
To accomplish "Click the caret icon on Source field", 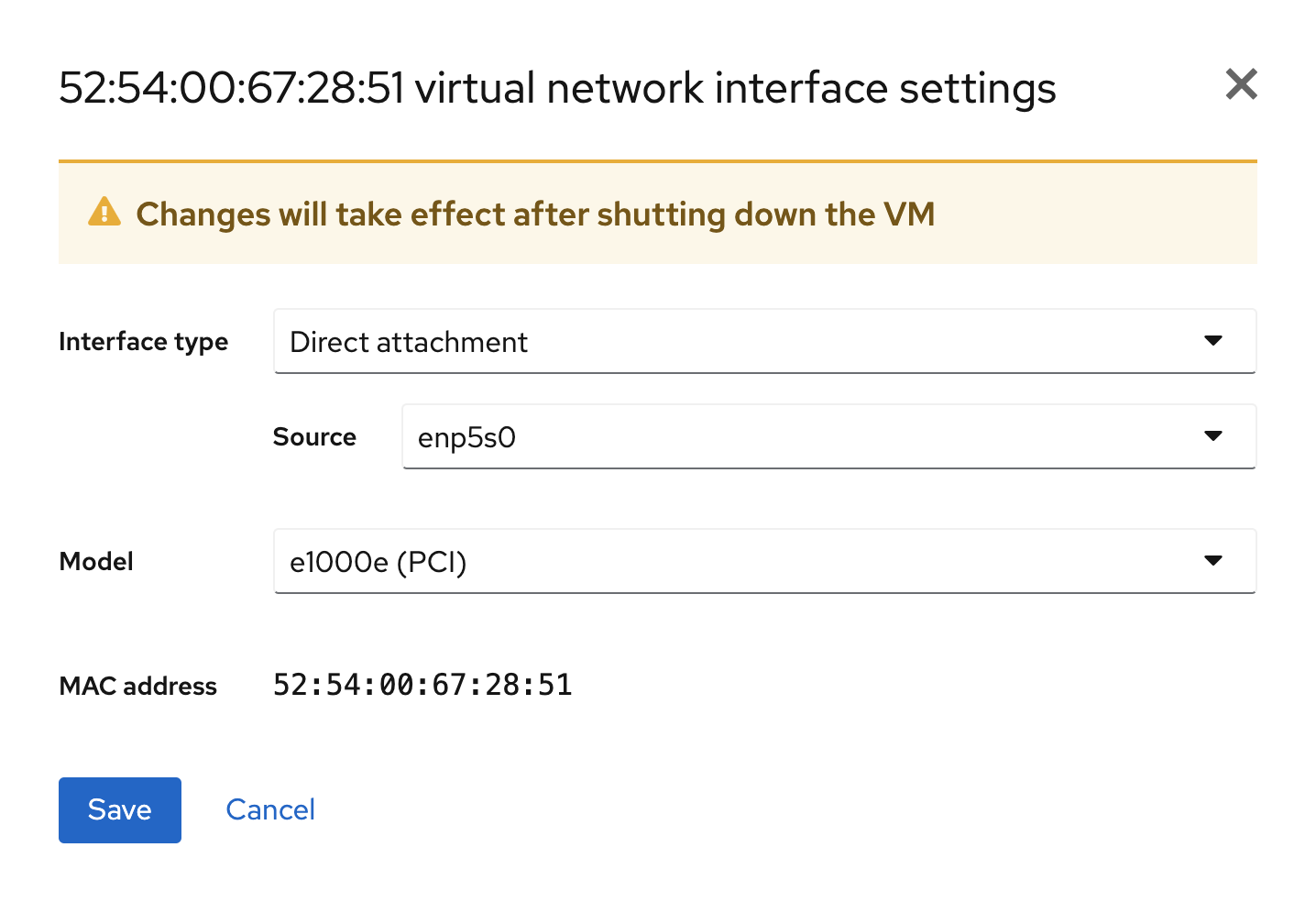I will [1213, 436].
